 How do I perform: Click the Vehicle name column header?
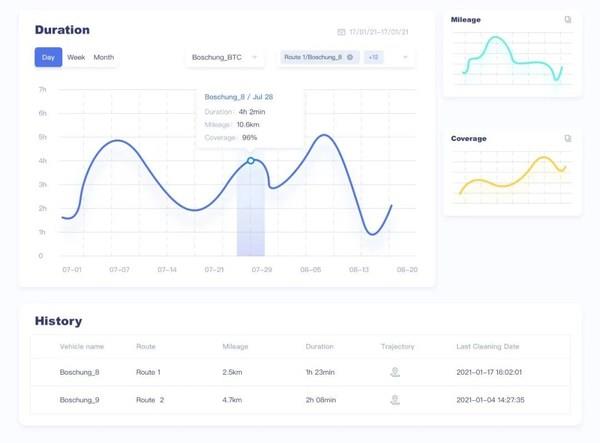click(82, 346)
